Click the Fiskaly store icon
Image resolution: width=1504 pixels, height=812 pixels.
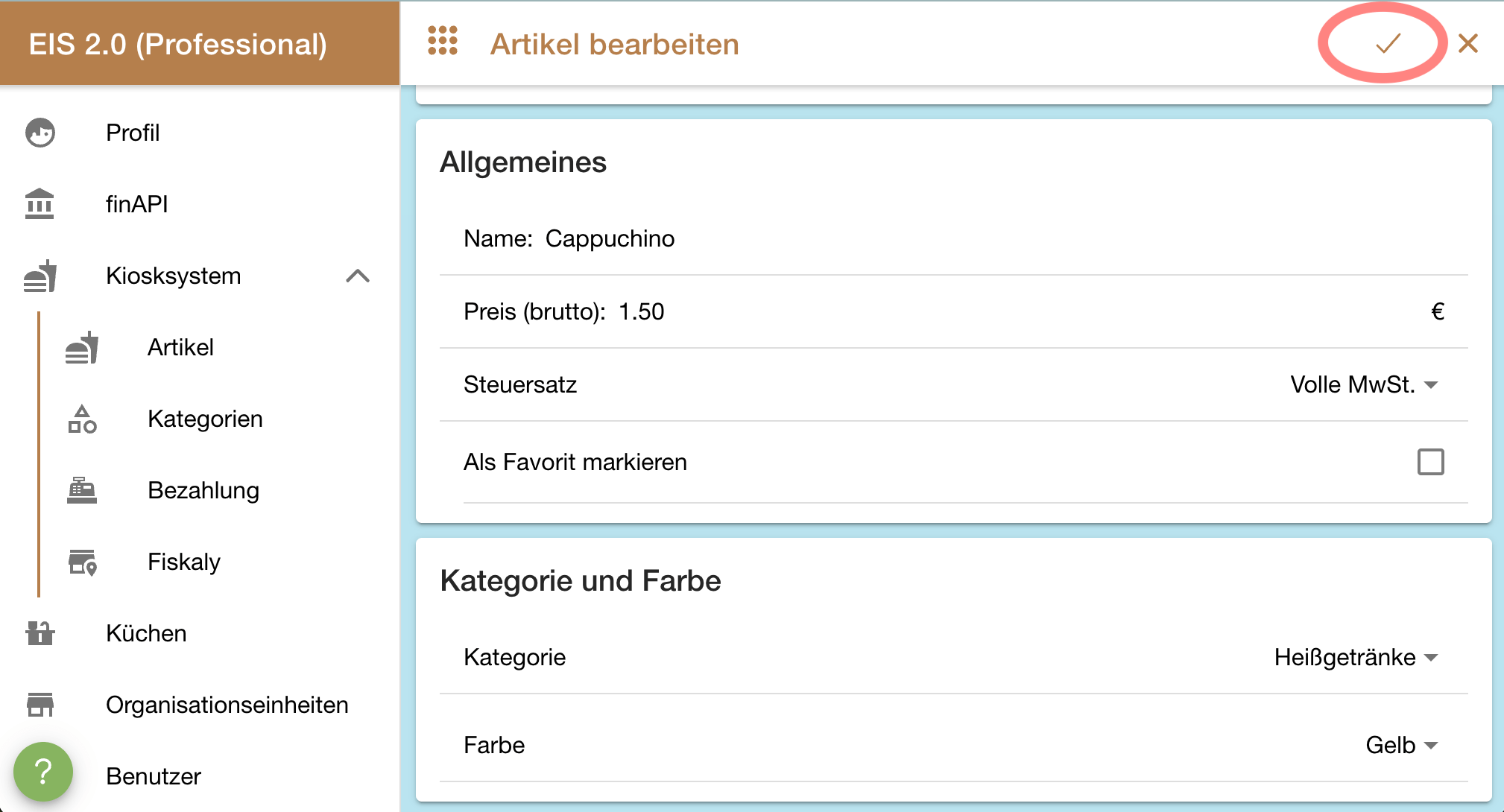[x=82, y=562]
